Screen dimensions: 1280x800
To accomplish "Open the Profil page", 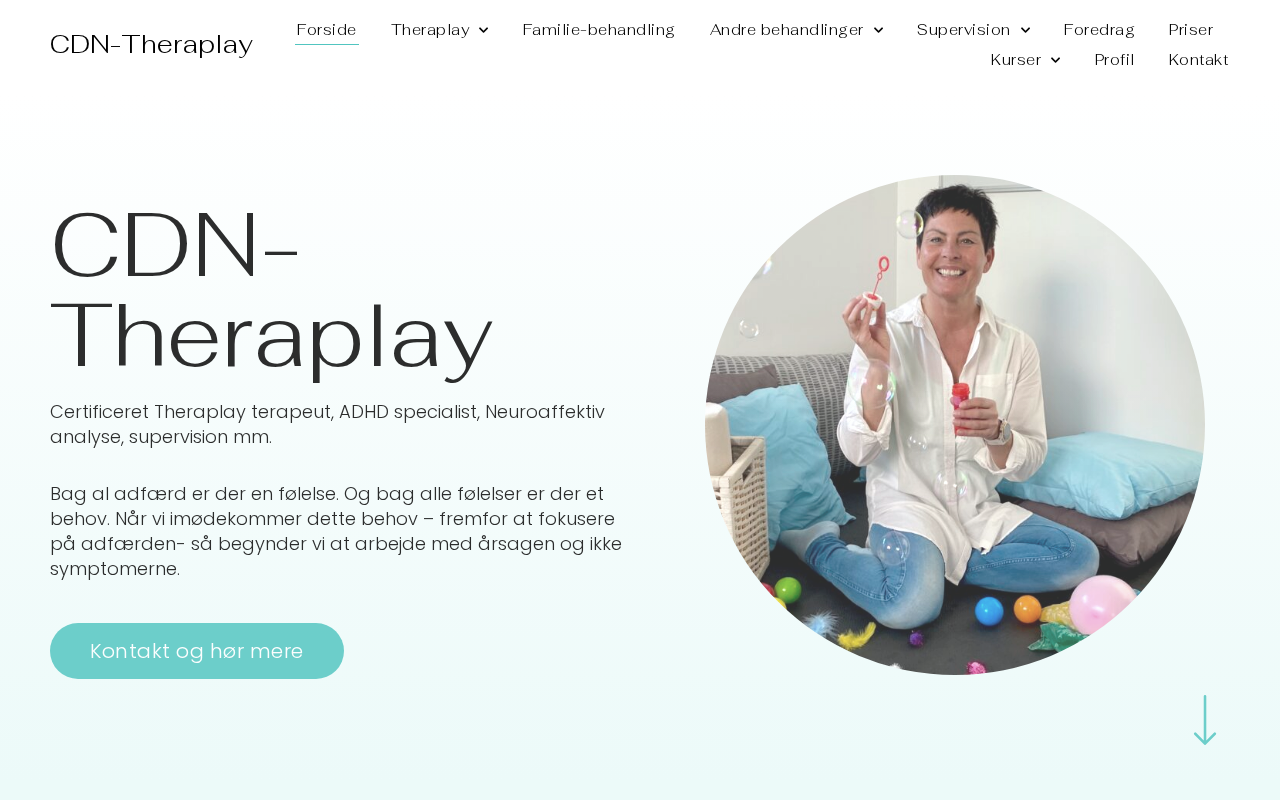I will [x=1114, y=60].
